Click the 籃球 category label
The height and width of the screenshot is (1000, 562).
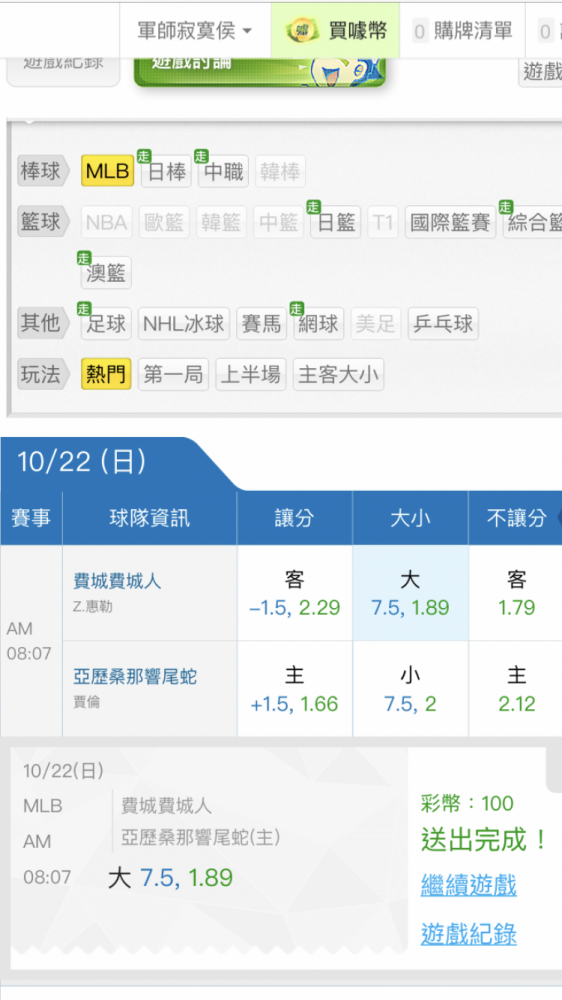(x=42, y=222)
